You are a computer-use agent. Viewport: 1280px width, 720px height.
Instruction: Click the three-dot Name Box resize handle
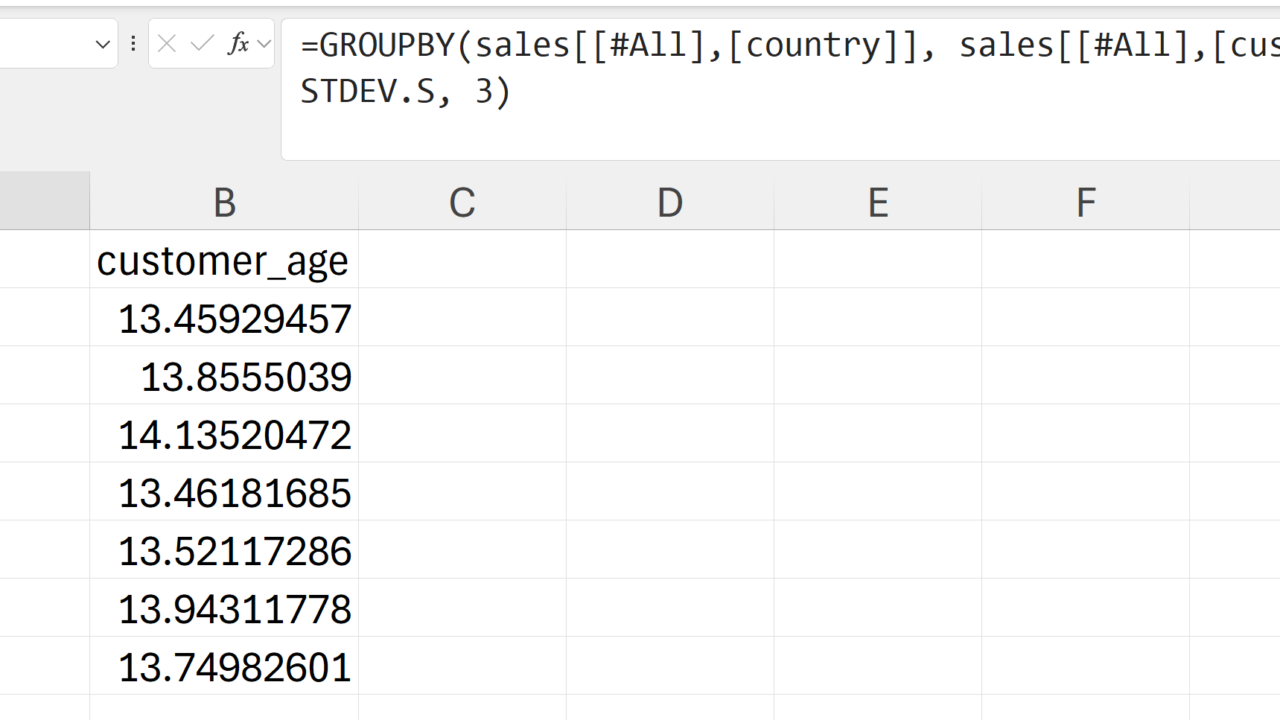click(x=133, y=44)
